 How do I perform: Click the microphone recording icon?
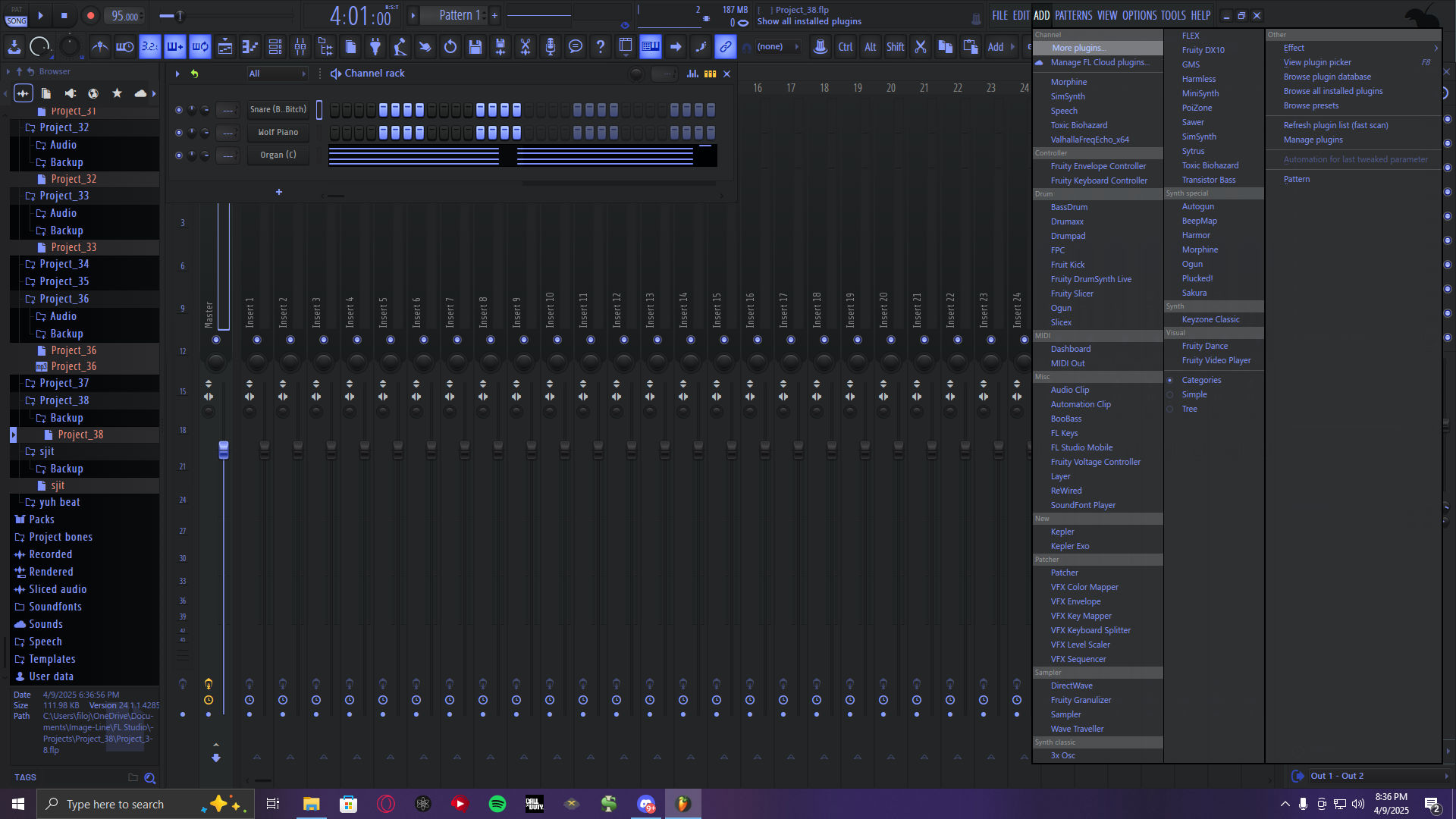point(551,47)
